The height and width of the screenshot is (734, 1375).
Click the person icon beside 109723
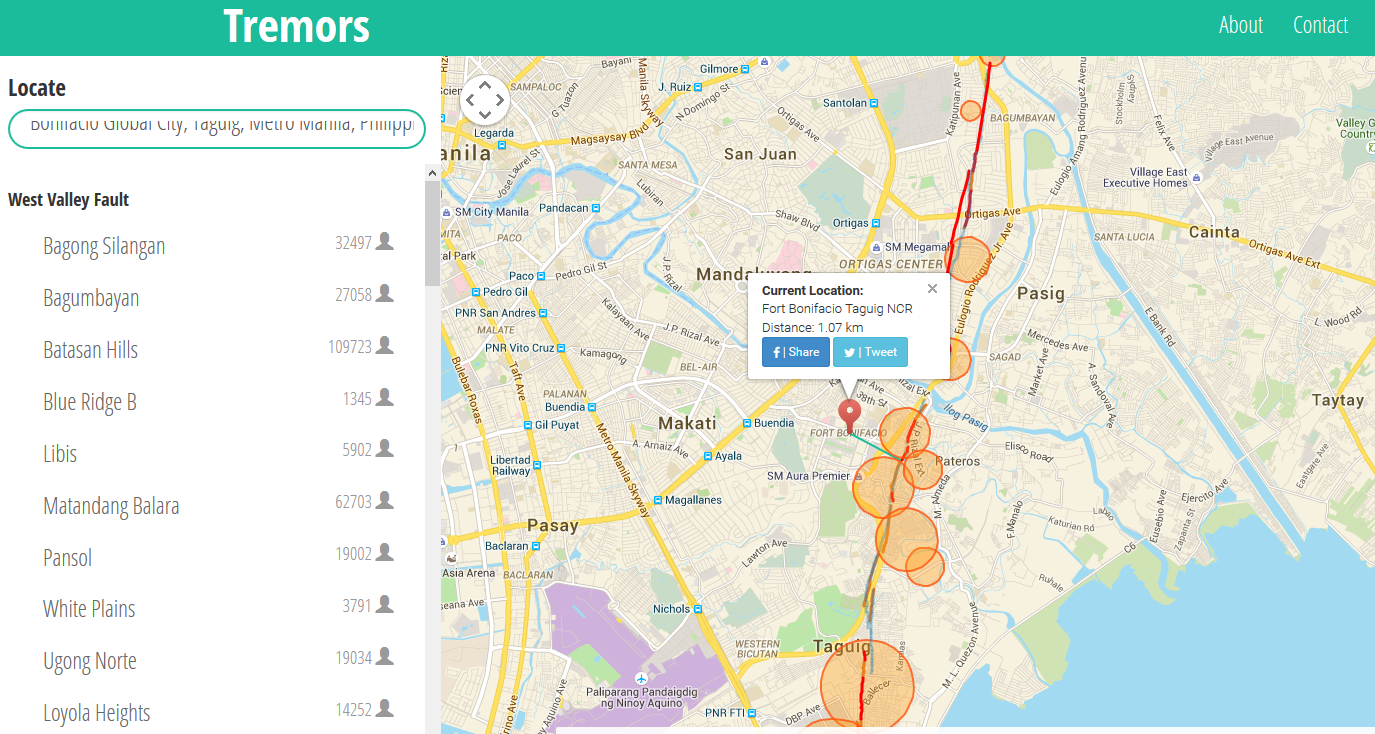385,345
